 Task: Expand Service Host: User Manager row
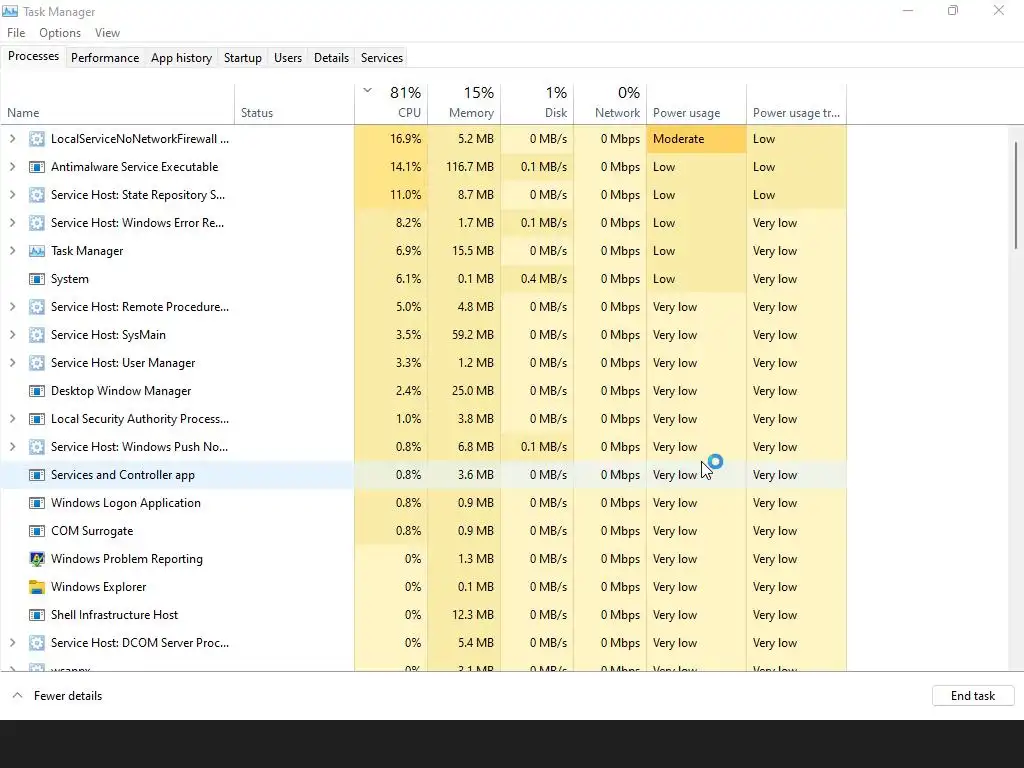click(12, 362)
